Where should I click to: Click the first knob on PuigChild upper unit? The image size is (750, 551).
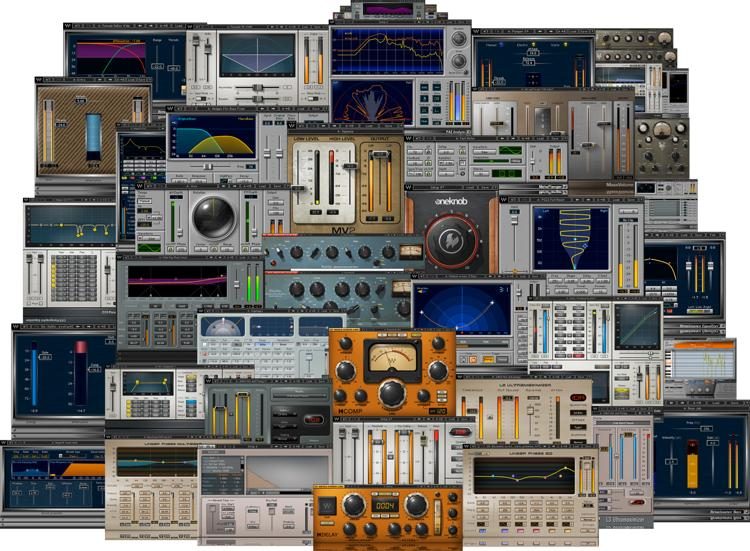[x=297, y=252]
